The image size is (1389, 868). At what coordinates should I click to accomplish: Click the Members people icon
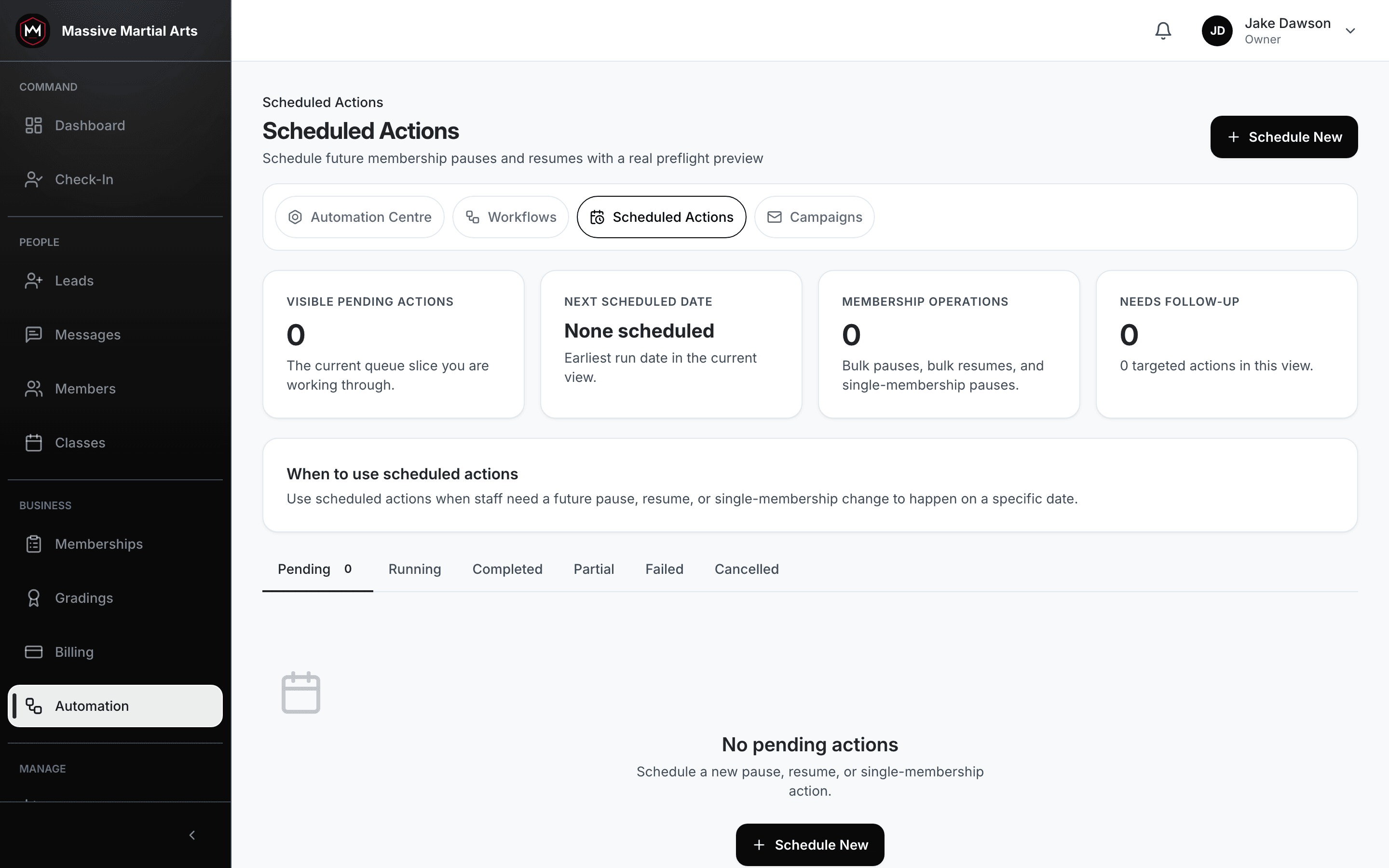pos(34,388)
